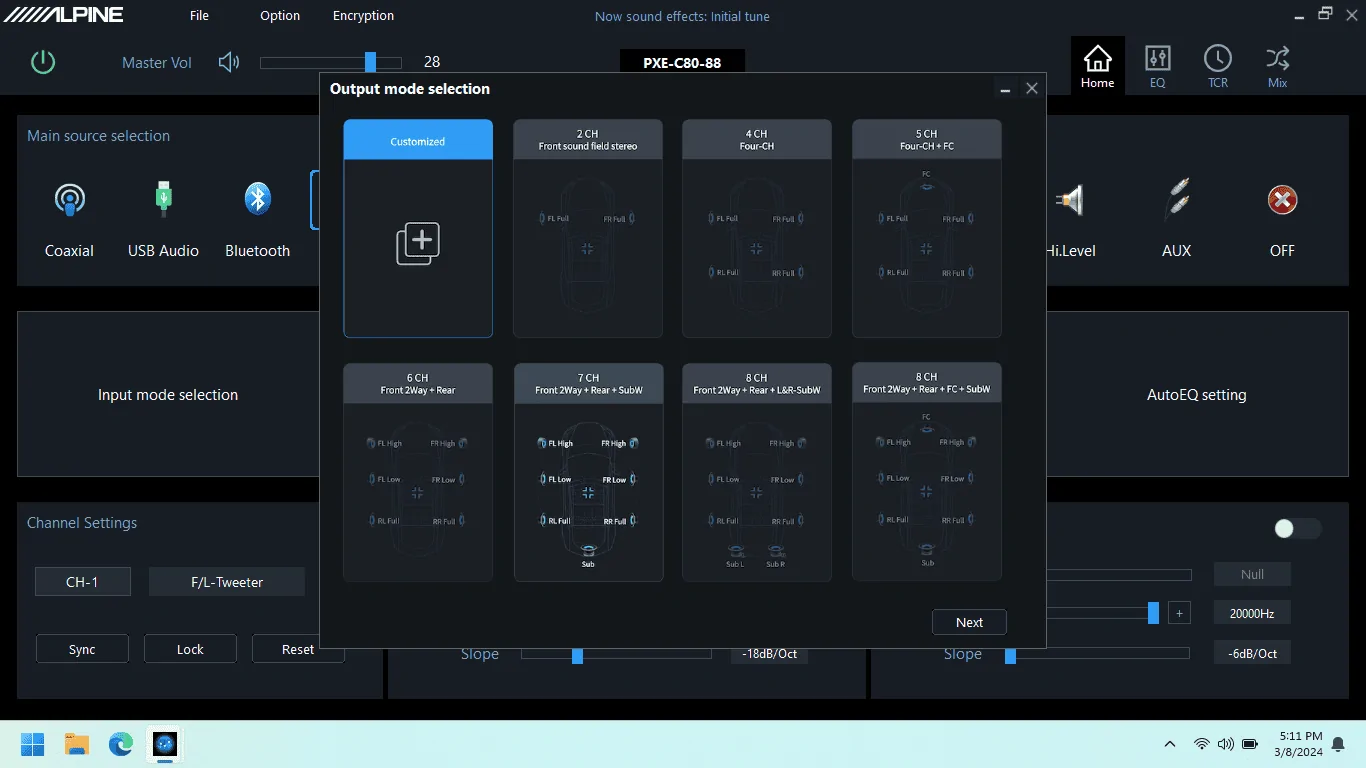The height and width of the screenshot is (768, 1366).
Task: Click the Reset button
Action: pos(298,649)
